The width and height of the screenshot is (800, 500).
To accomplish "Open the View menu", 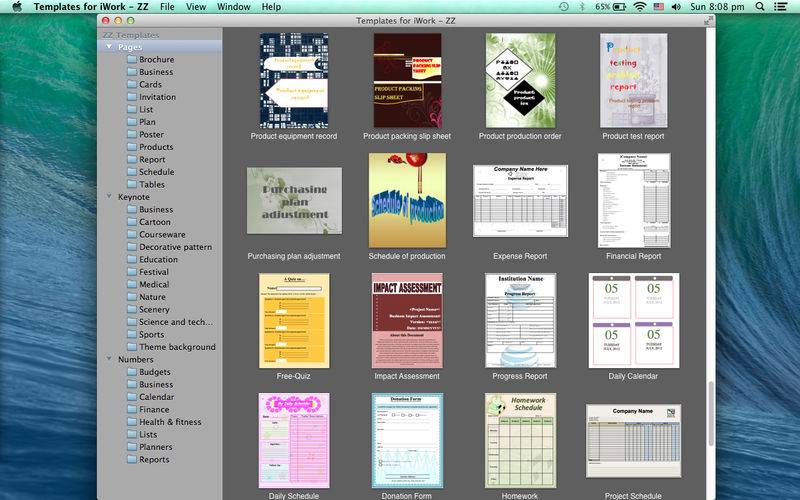I will [x=196, y=7].
